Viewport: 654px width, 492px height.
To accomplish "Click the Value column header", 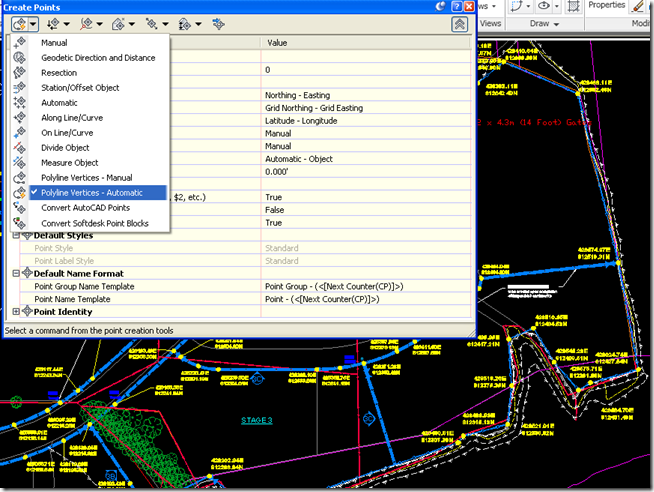I will [x=366, y=43].
